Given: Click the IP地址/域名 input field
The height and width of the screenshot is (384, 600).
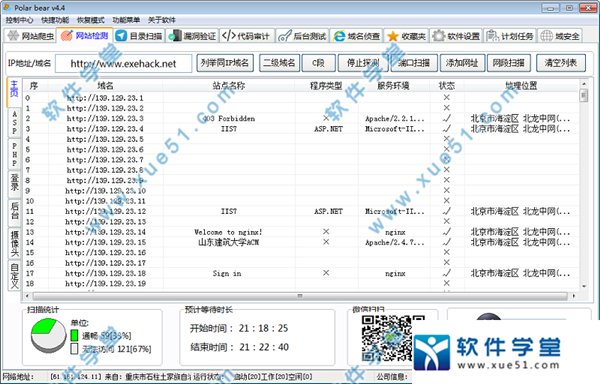Looking at the screenshot, I should pyautogui.click(x=124, y=63).
